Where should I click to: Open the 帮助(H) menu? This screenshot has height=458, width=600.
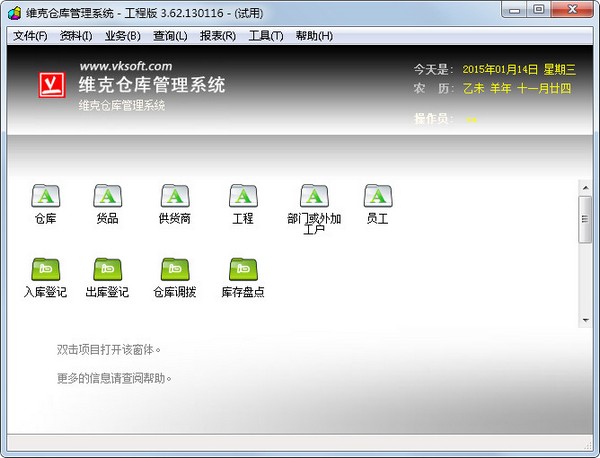click(x=314, y=36)
